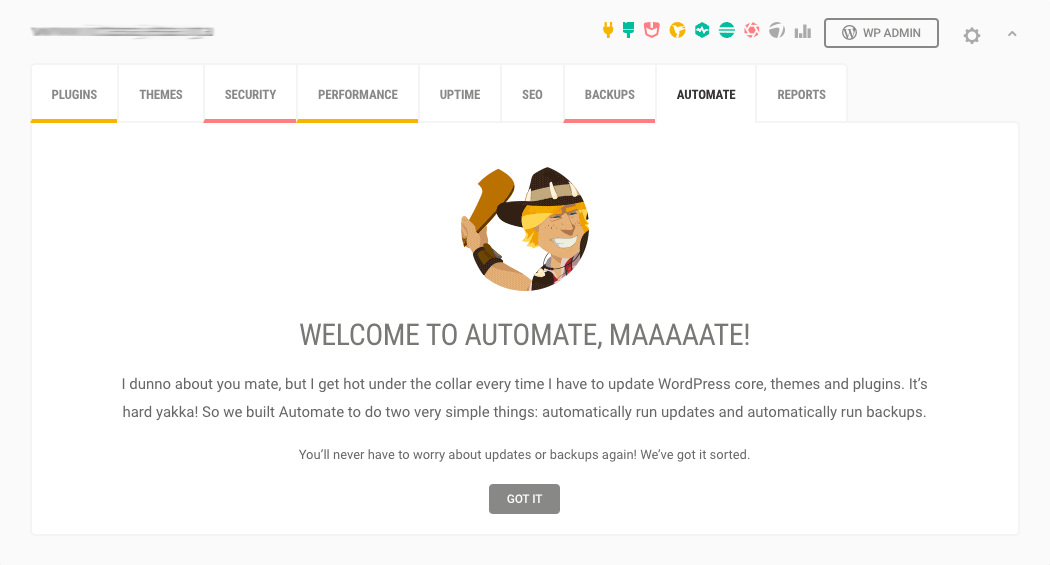
Task: Click the gray bar chart reports icon
Action: (x=803, y=31)
